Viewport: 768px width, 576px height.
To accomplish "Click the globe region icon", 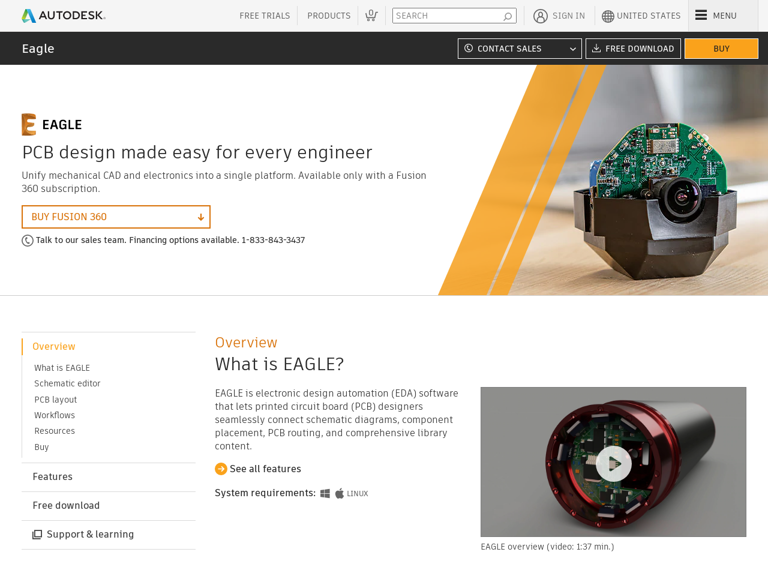I will tap(607, 16).
